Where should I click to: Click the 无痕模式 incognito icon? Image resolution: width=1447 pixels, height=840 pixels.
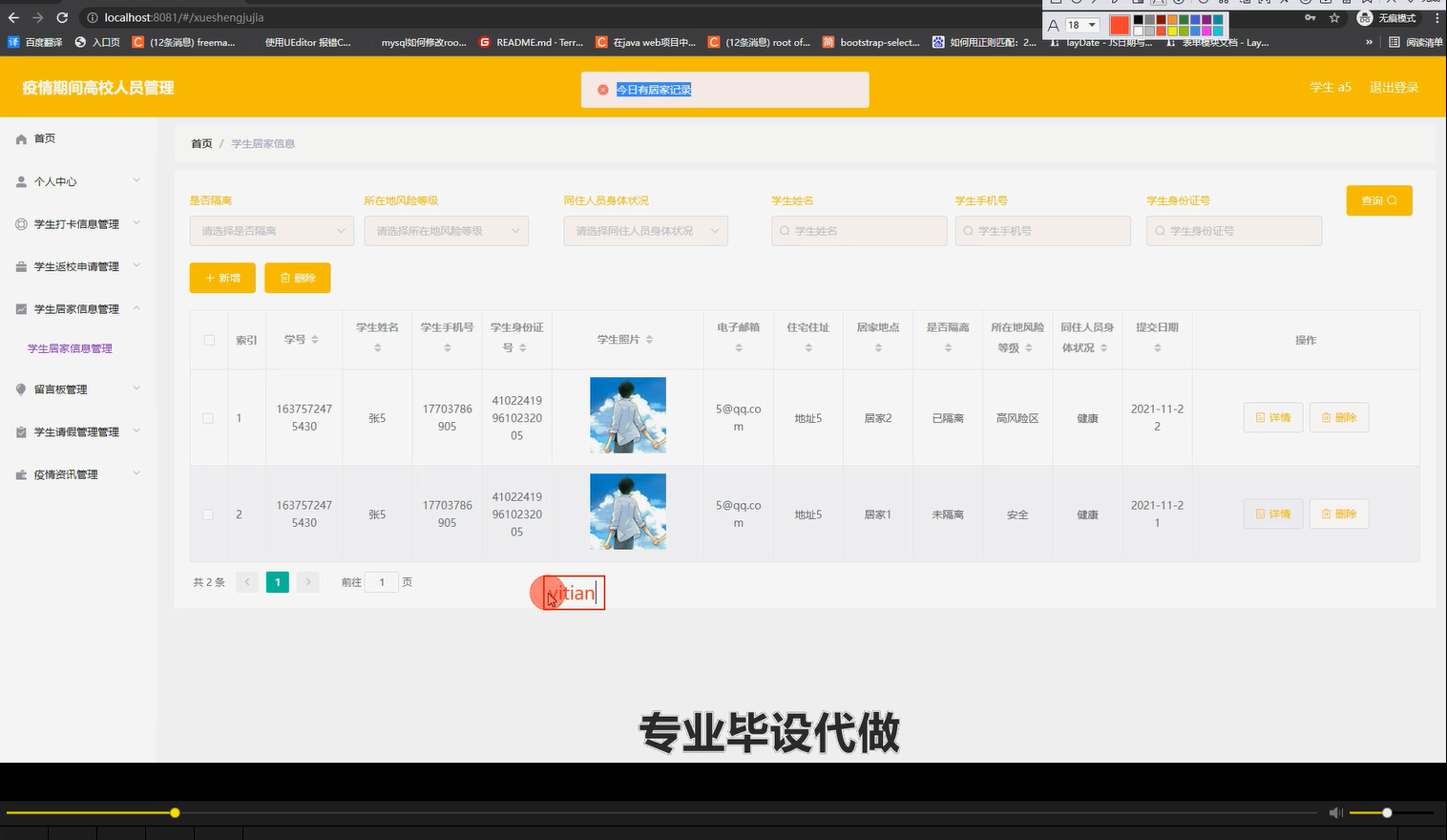point(1365,18)
